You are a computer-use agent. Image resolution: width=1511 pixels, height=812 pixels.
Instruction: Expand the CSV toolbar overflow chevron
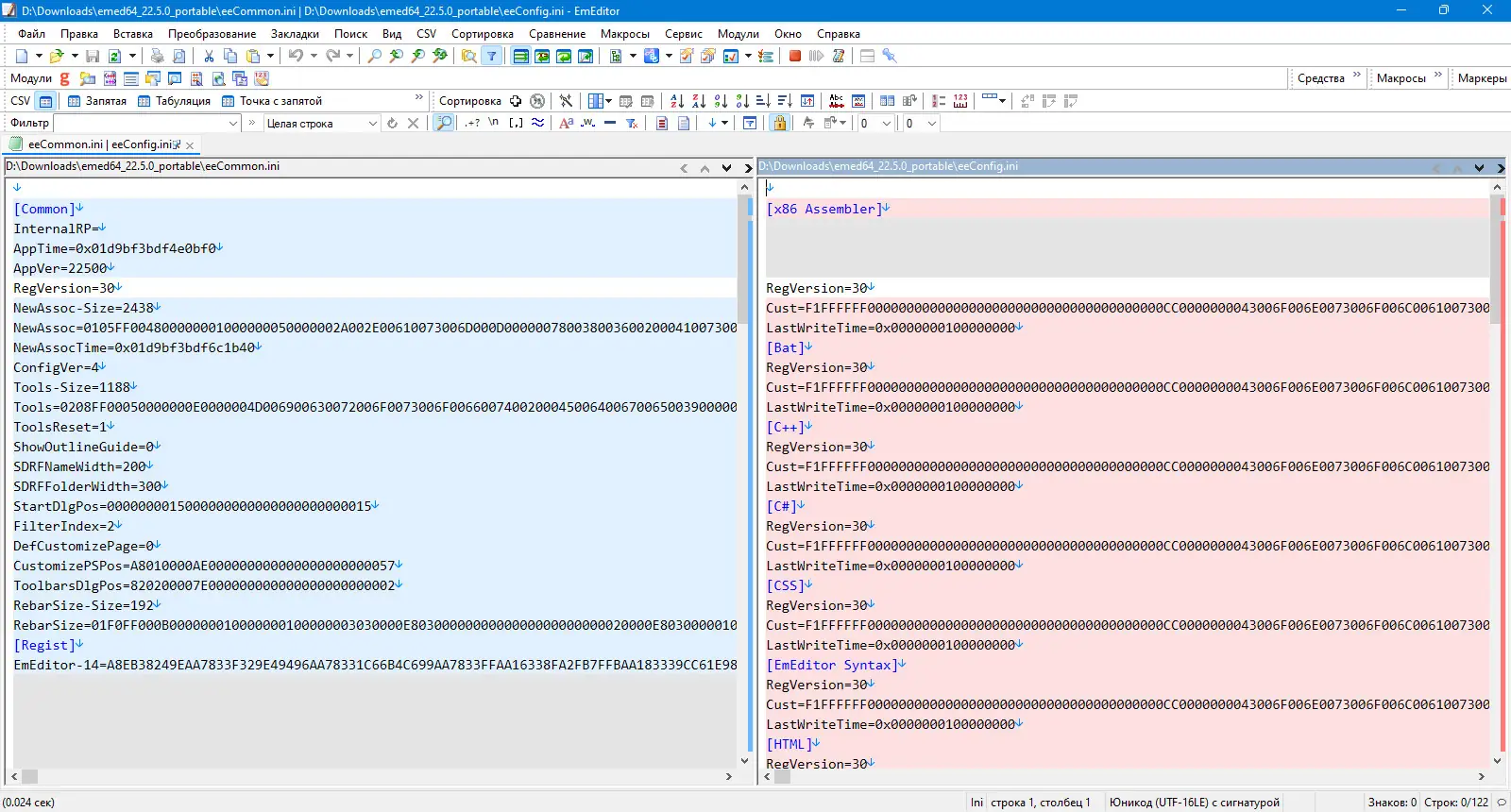419,98
